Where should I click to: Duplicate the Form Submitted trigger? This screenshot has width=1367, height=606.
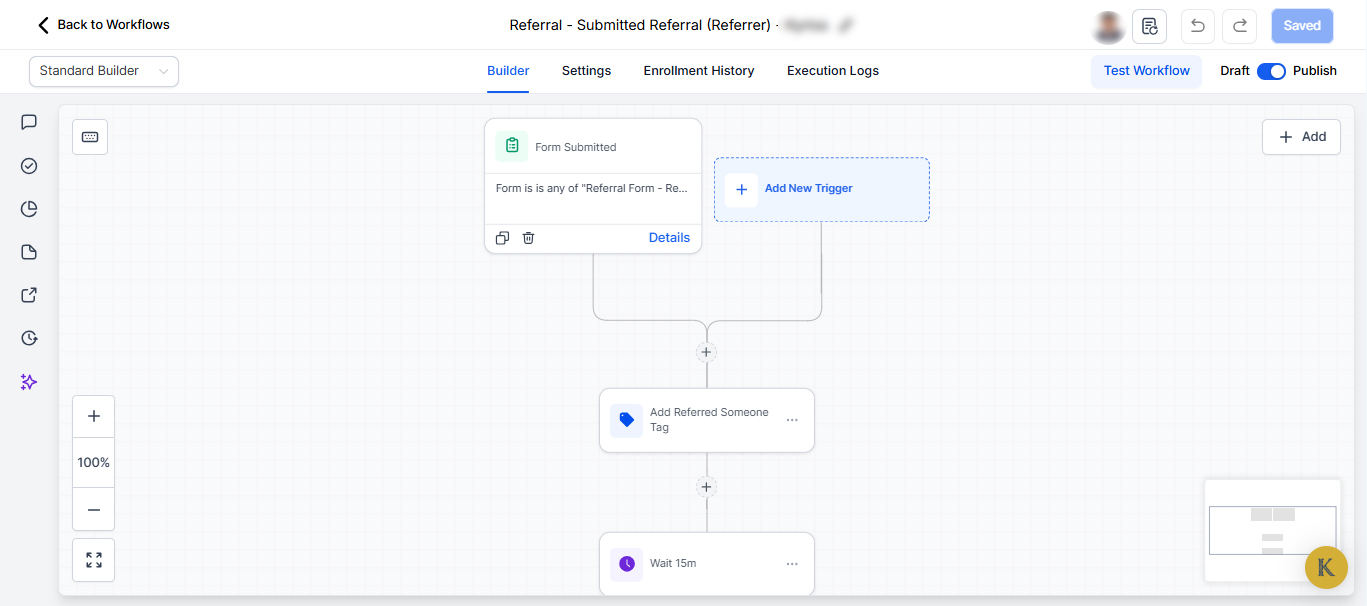click(x=502, y=238)
